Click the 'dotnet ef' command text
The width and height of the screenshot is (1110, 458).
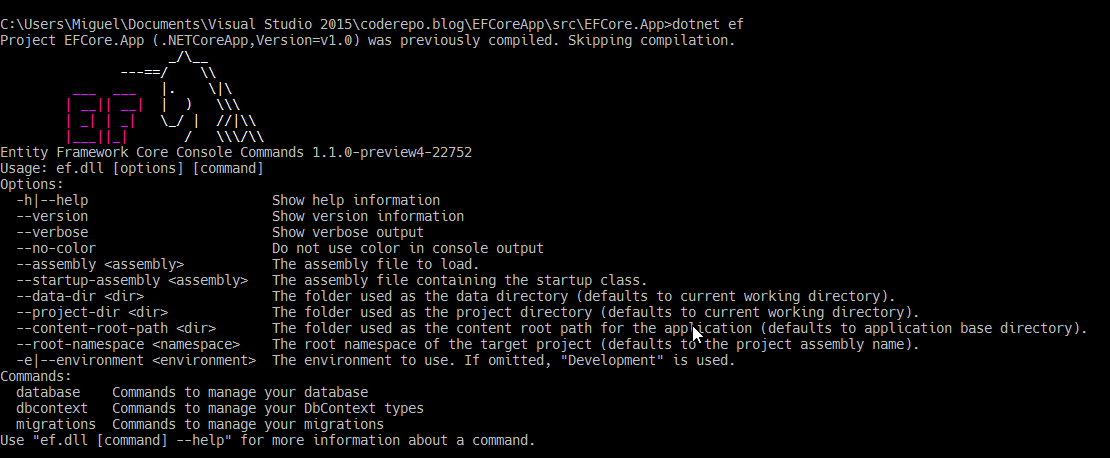[707, 24]
